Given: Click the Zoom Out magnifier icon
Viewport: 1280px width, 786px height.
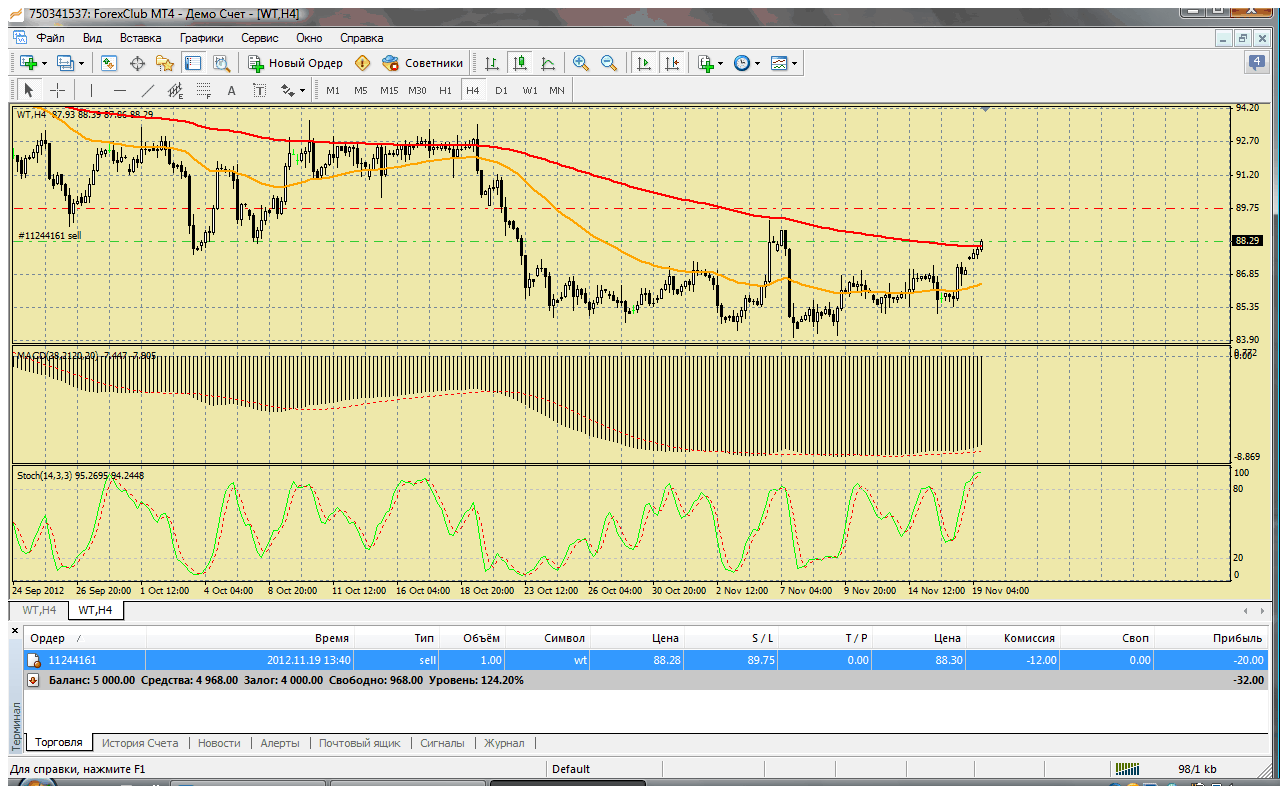Looking at the screenshot, I should pos(608,63).
